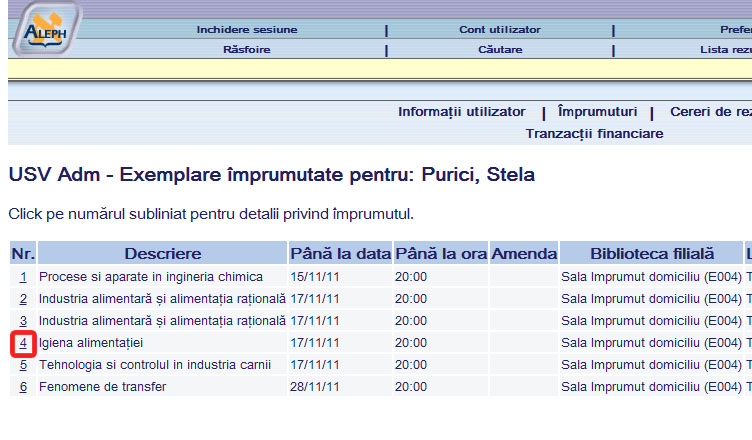
Task: Open loan number 2 details
Action: point(23,299)
